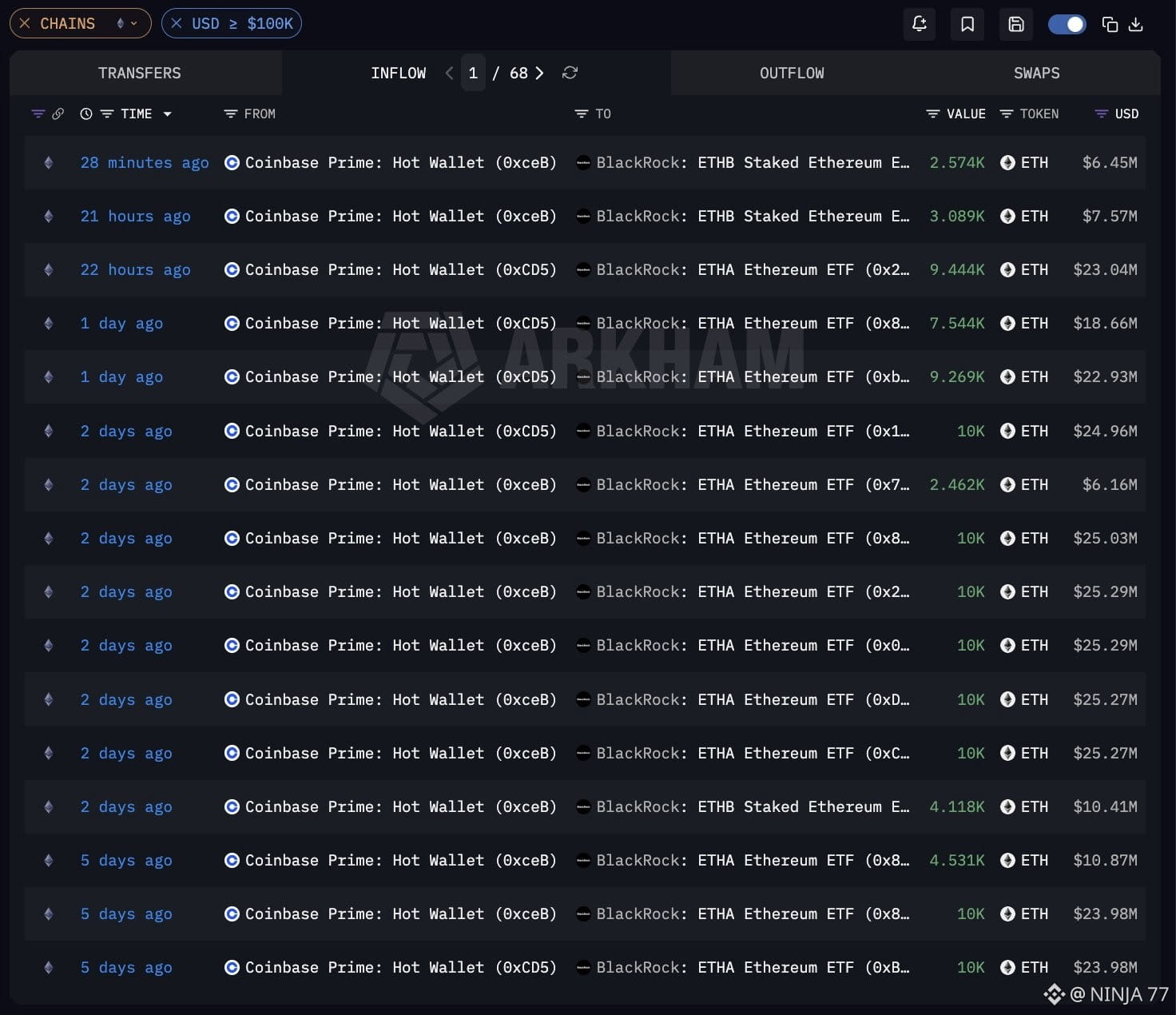Screen dimensions: 1176x1015
Task: Open BlackRock ETHB Staked Ethereum in $10.41M row
Action: coord(753,806)
